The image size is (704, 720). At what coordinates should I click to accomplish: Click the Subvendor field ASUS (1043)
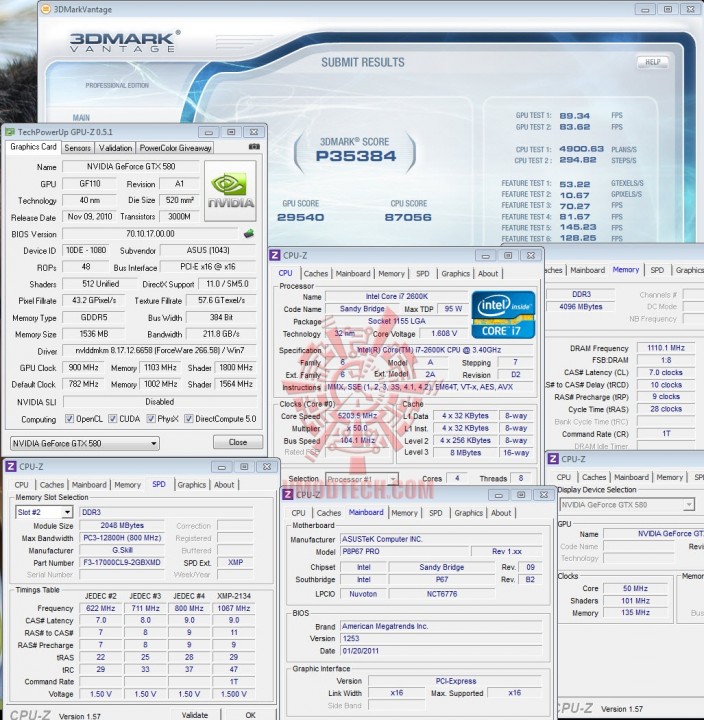tap(208, 250)
